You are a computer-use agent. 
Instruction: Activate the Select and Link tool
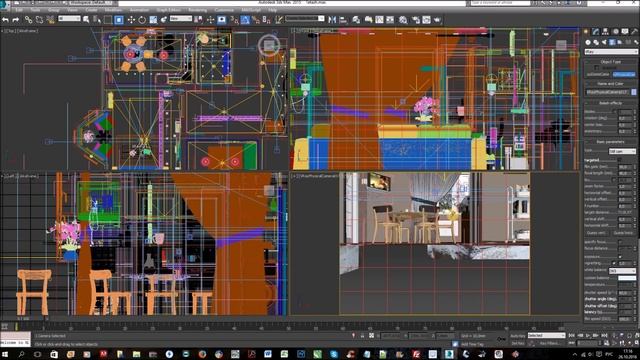(28, 19)
